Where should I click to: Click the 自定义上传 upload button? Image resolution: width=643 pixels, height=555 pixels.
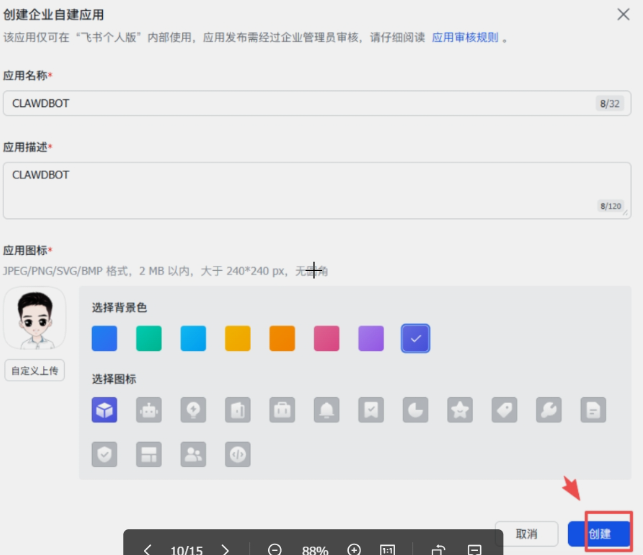(35, 370)
